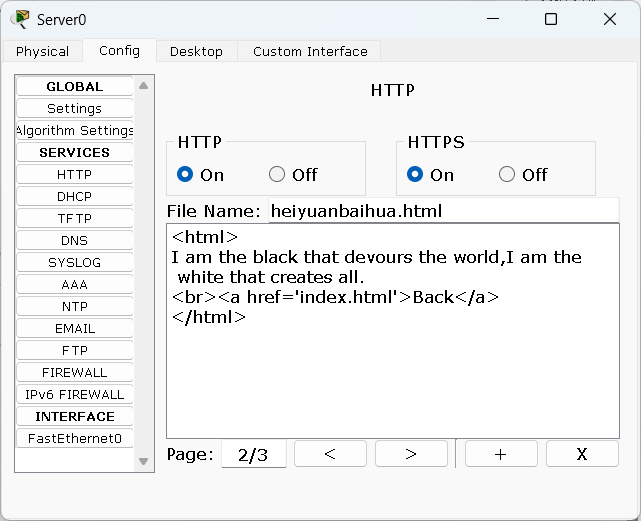Screen dimensions: 641x521
Task: Select TFTP service in sidebar
Action: tap(74, 219)
